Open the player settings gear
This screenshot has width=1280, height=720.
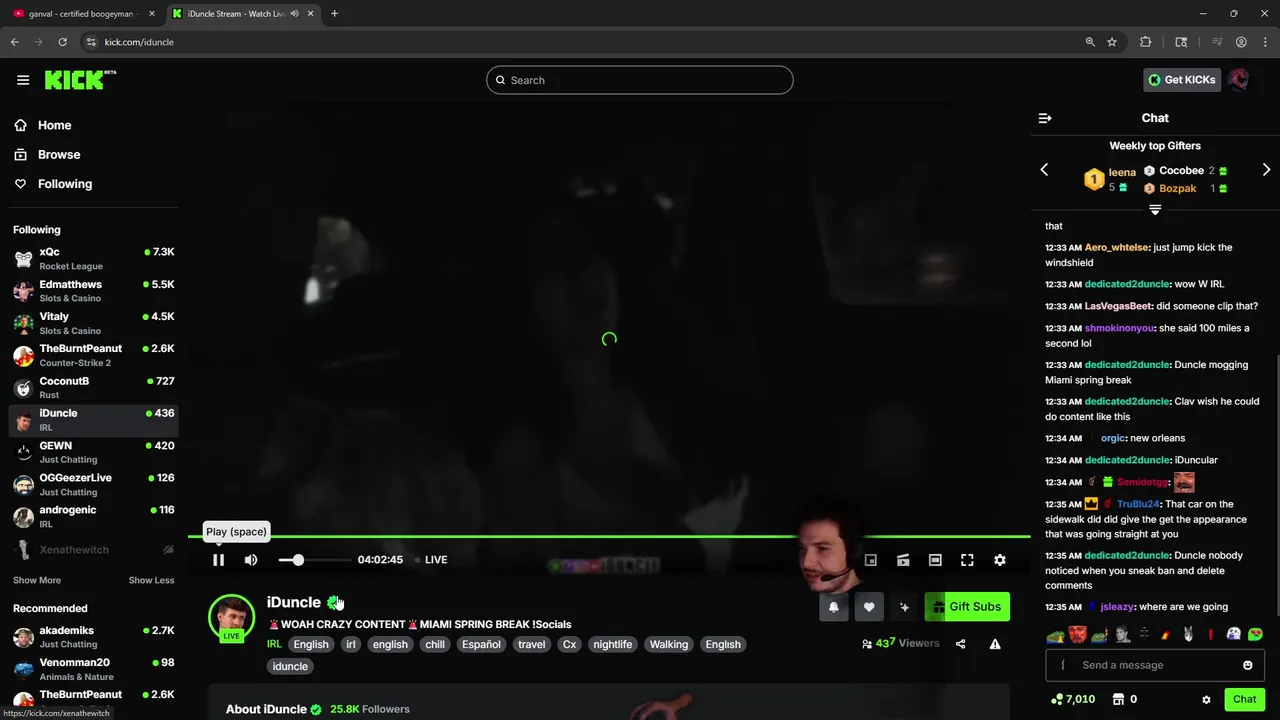point(999,560)
